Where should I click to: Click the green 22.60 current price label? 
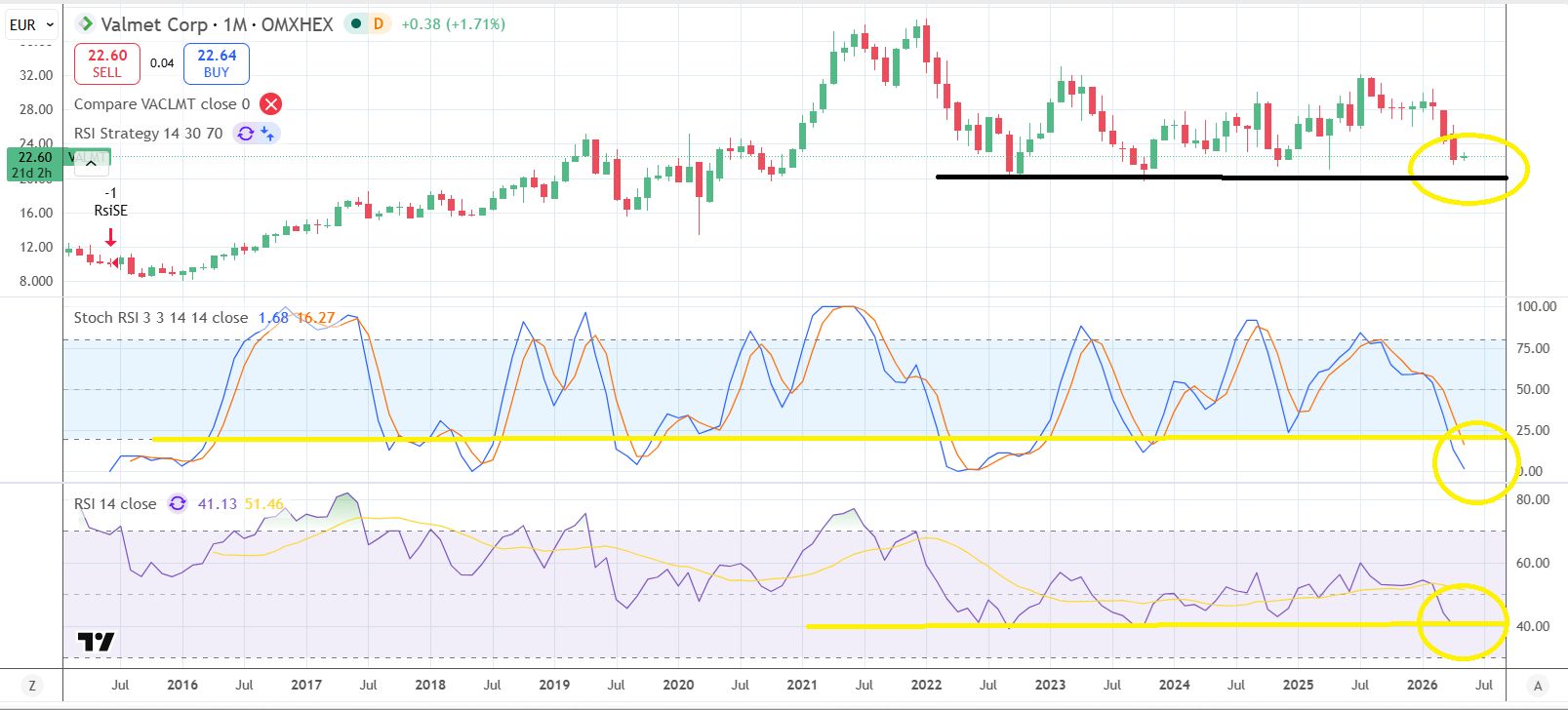pyautogui.click(x=34, y=164)
